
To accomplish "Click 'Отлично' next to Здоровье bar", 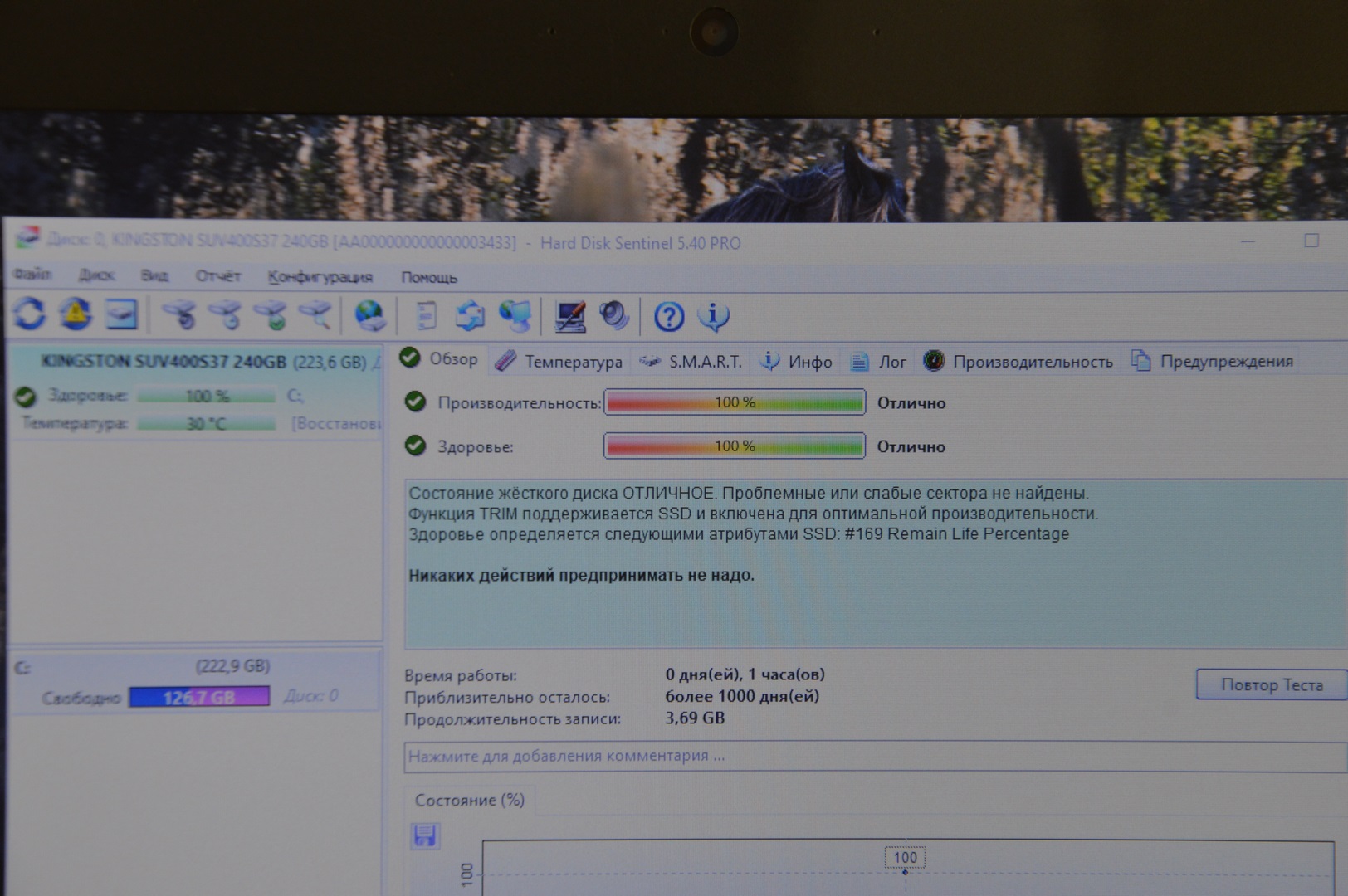I will pos(911,446).
